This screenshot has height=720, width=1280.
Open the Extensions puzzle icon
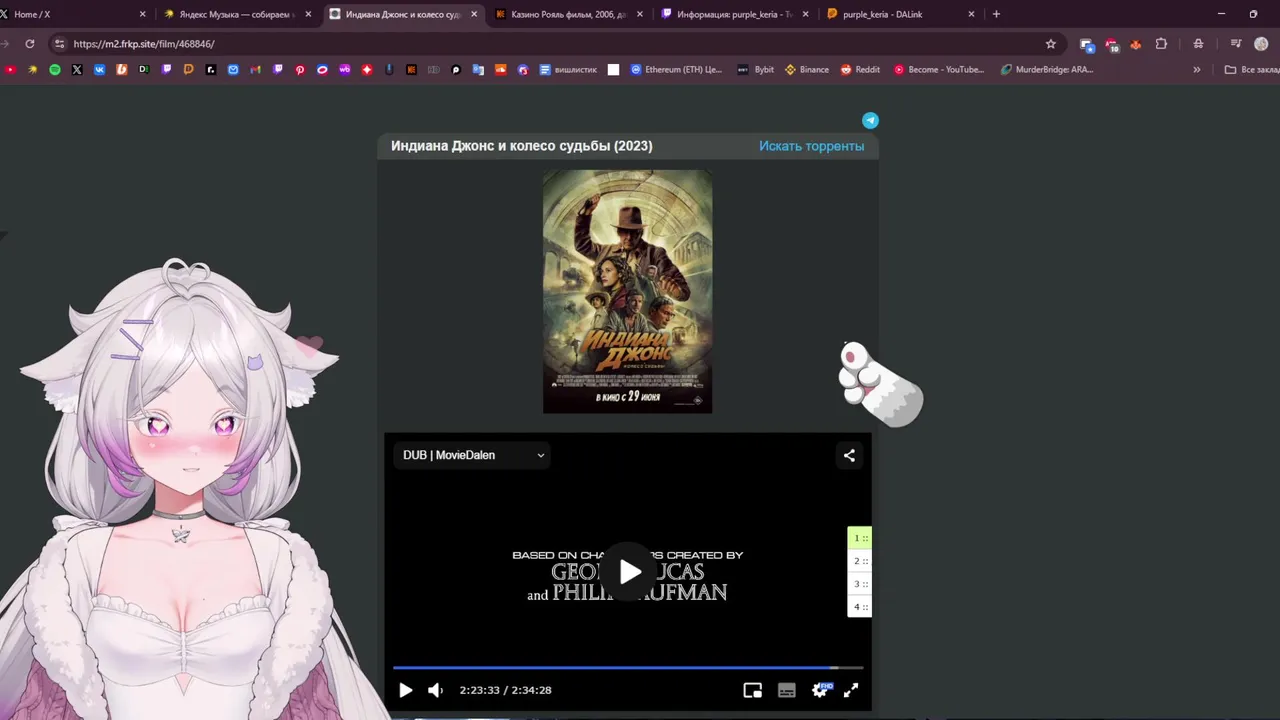click(1161, 44)
